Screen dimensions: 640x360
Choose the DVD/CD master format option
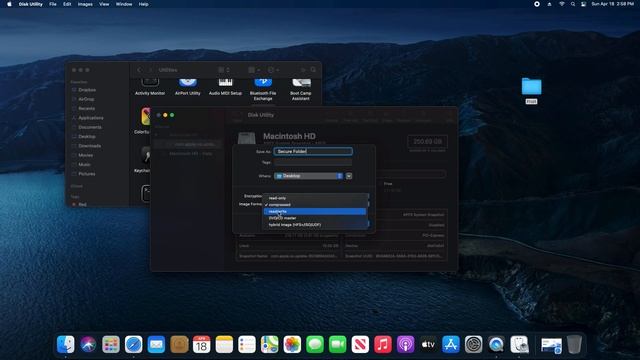pyautogui.click(x=315, y=218)
